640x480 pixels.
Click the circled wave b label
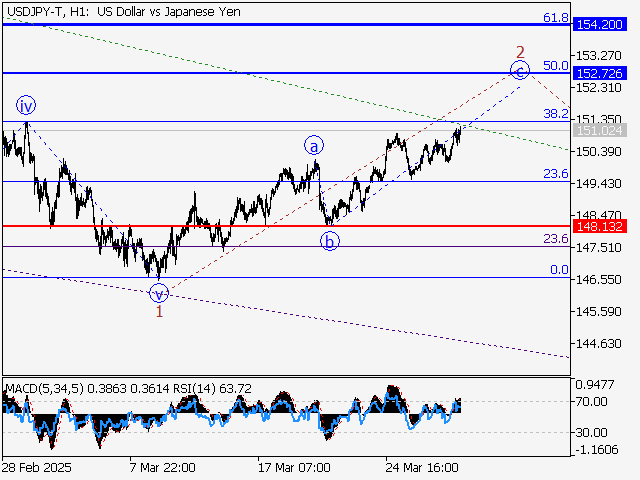point(330,241)
